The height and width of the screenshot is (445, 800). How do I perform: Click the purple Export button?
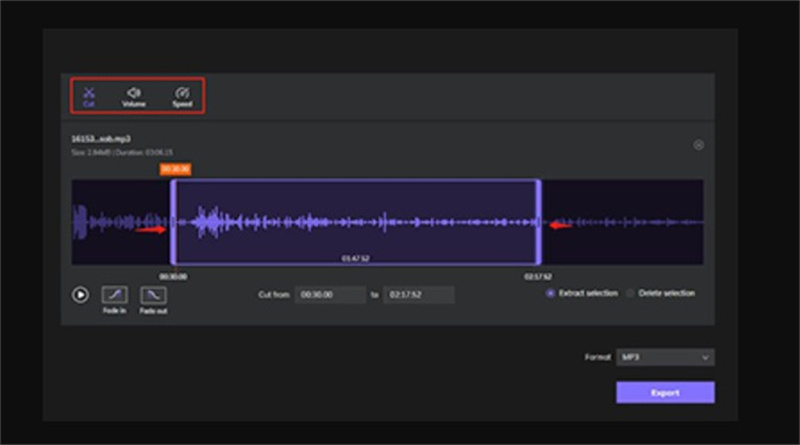[665, 392]
